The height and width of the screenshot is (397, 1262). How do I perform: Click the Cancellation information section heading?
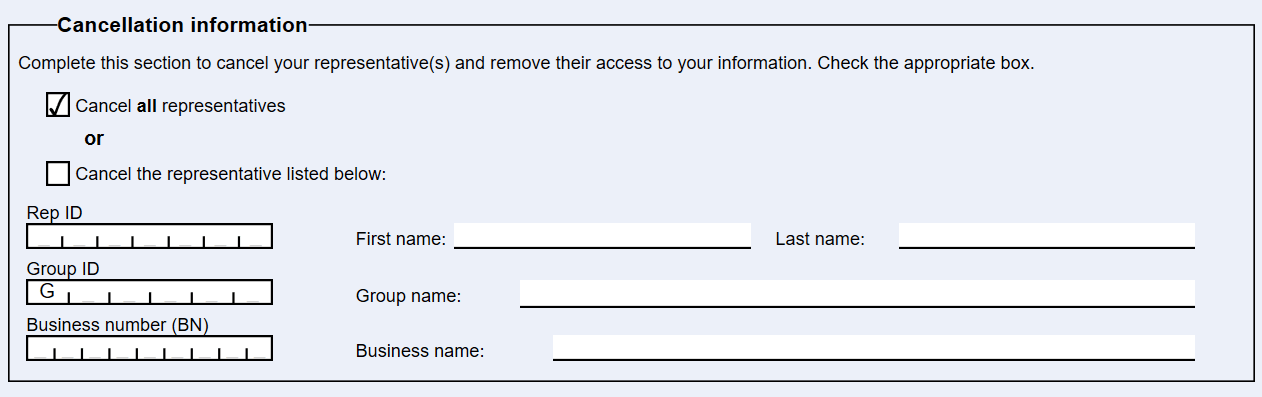point(183,25)
